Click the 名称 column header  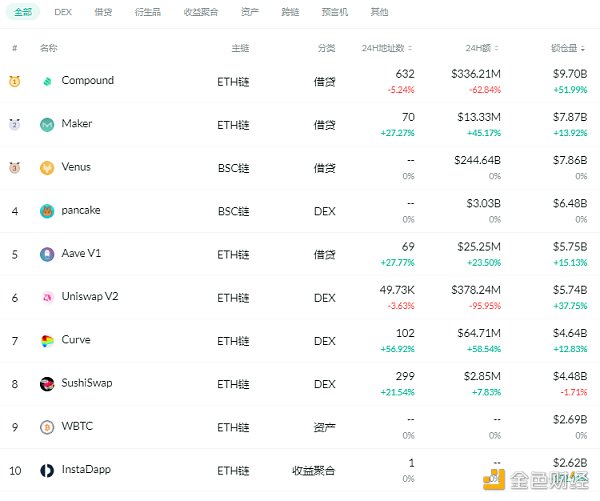coord(49,48)
